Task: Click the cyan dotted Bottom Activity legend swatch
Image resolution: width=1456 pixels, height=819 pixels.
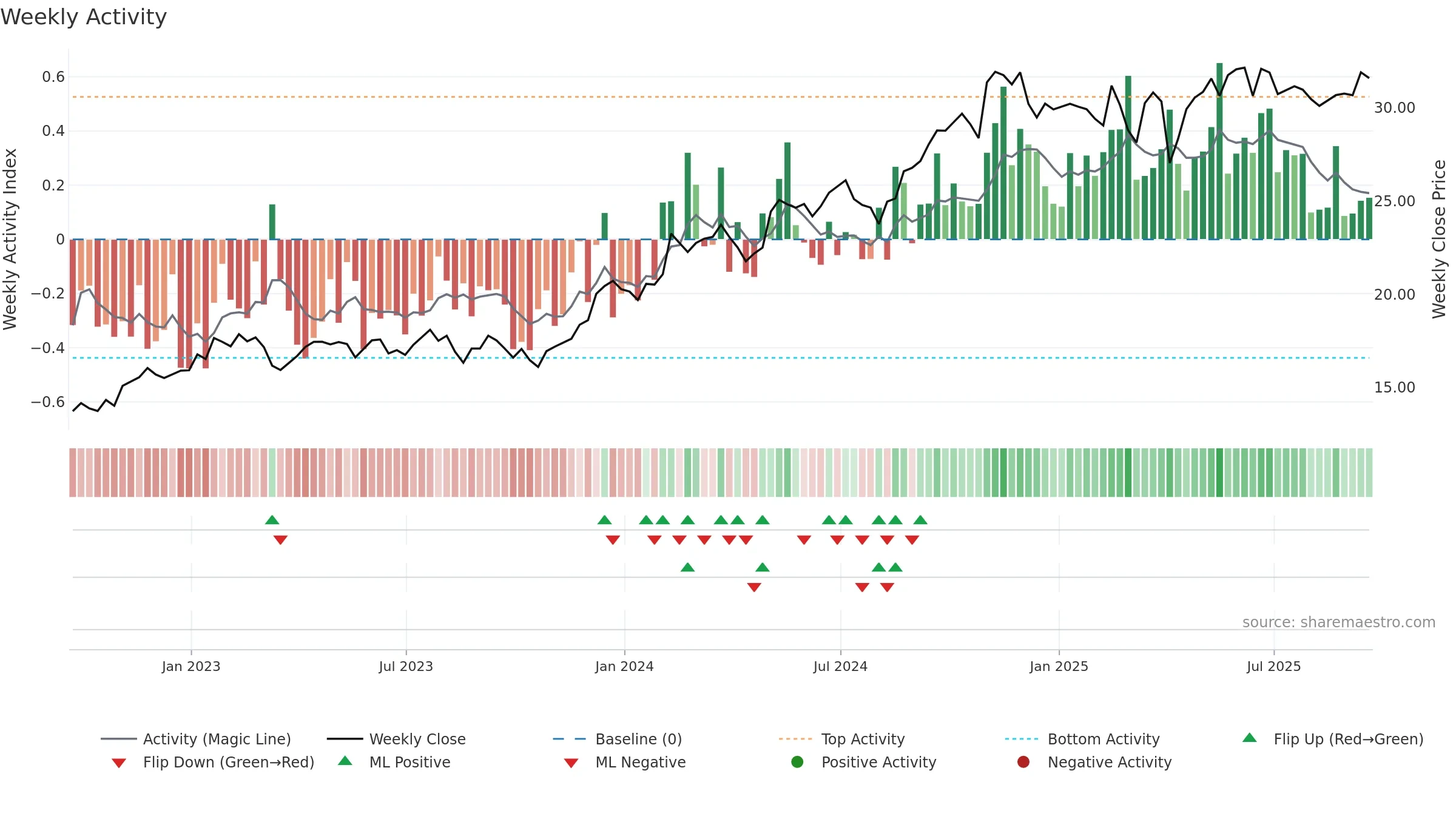Action: click(x=1022, y=739)
